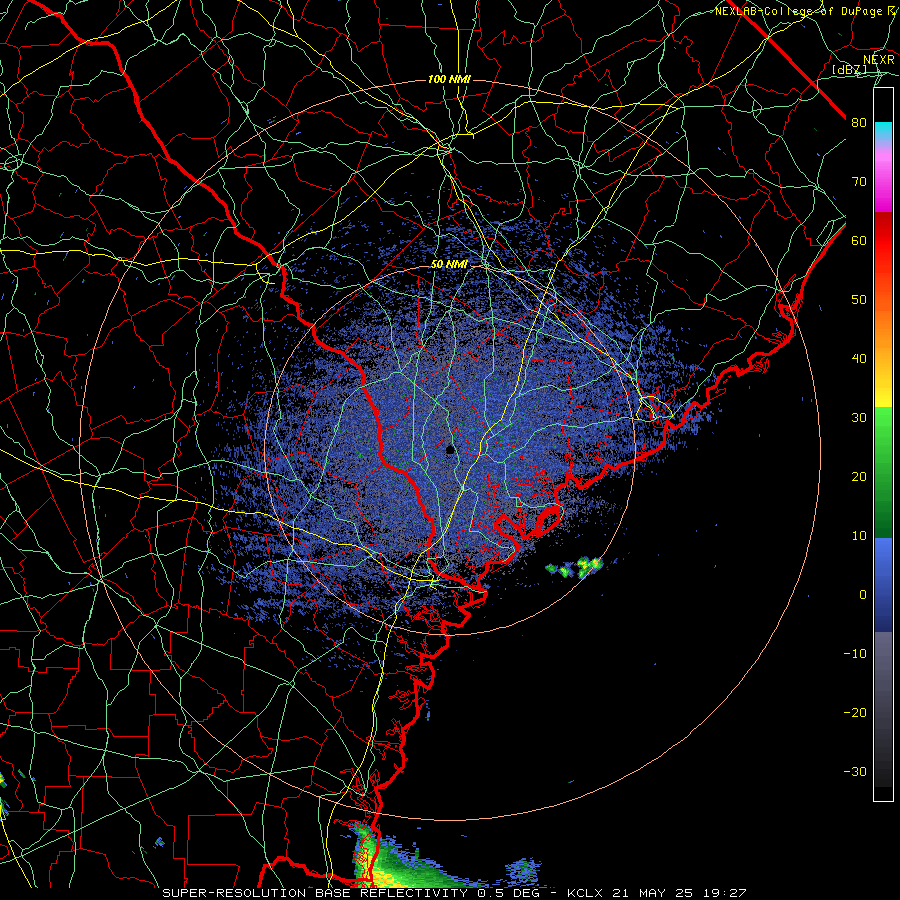
Task: Click the 70 value on the color scale
Action: (x=859, y=182)
